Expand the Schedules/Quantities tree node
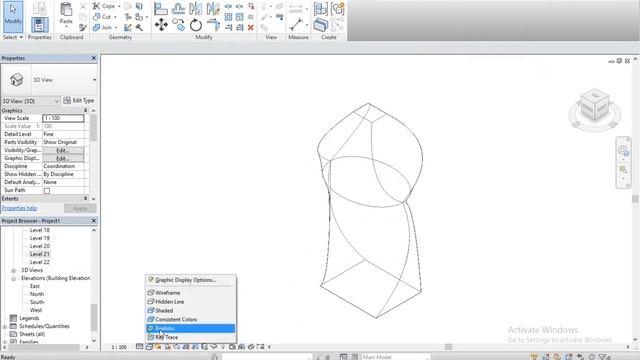640x360 pixels. 4,327
